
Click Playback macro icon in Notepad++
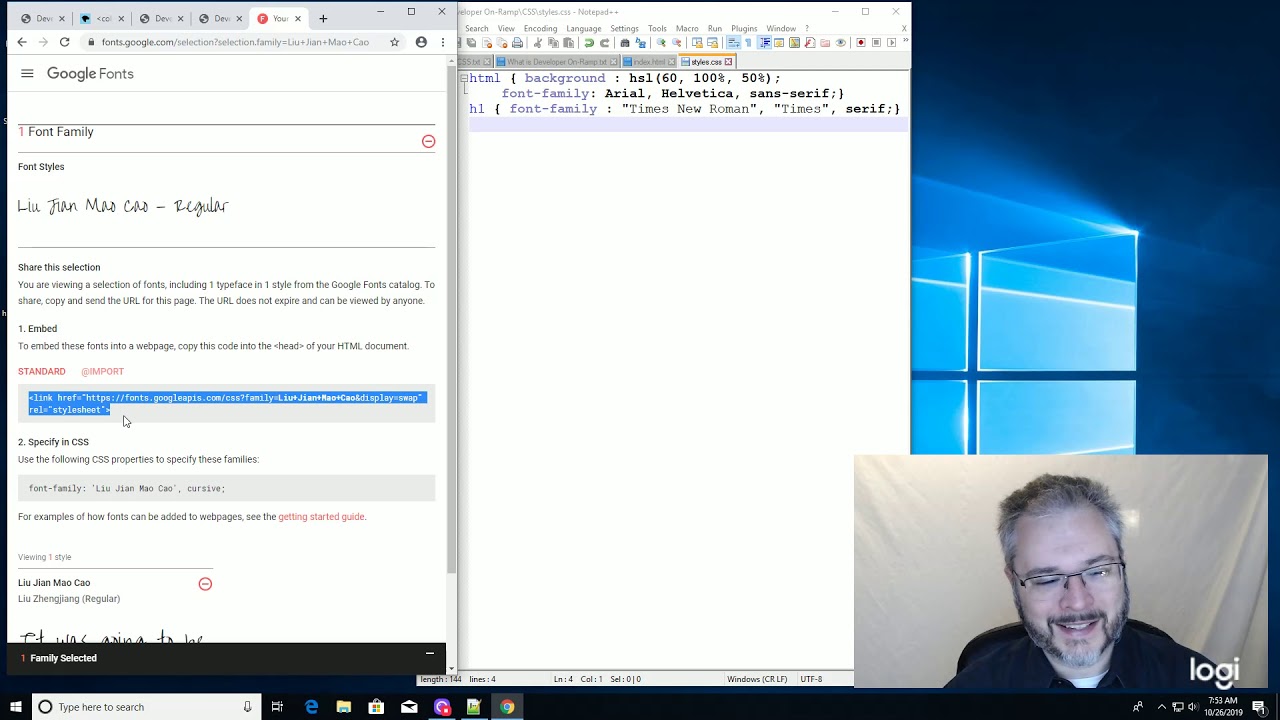pyautogui.click(x=891, y=43)
